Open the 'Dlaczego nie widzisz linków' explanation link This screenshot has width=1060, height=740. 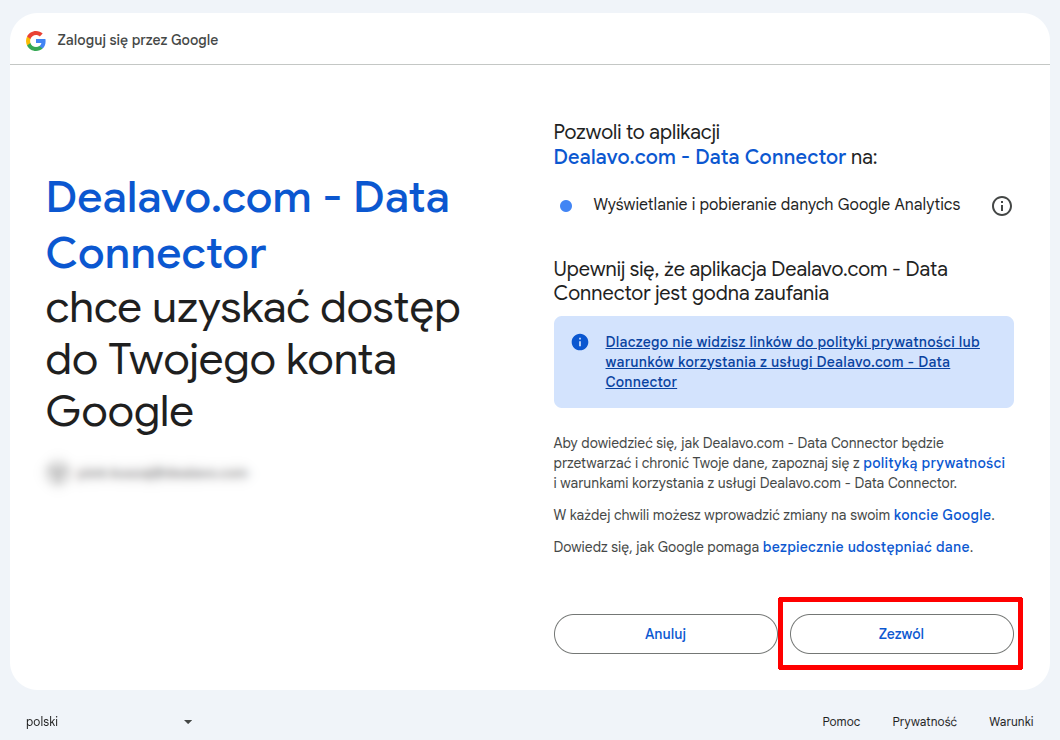[792, 362]
